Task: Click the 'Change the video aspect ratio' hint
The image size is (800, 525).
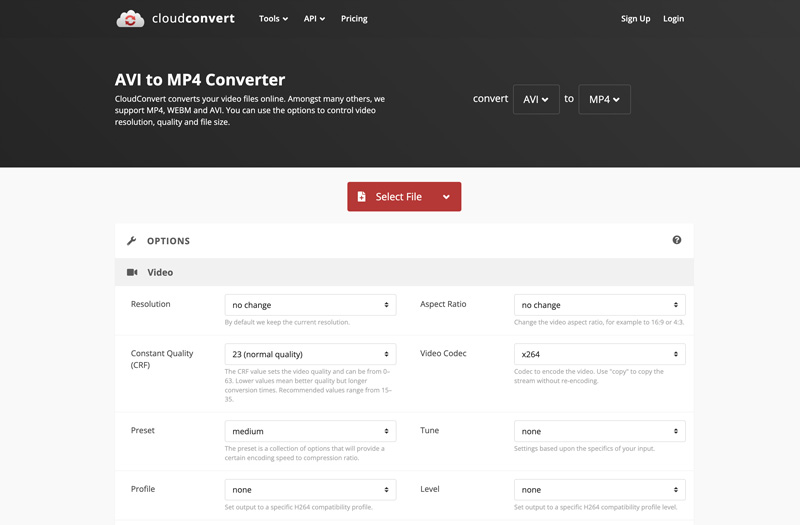Action: (x=599, y=322)
